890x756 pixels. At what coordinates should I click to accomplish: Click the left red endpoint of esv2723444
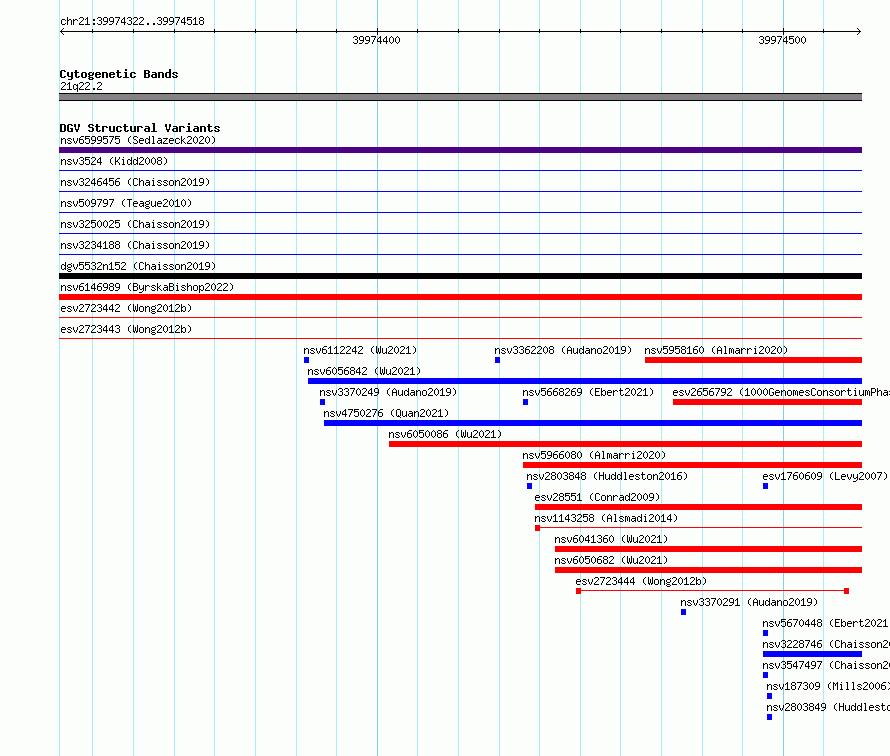[578, 591]
